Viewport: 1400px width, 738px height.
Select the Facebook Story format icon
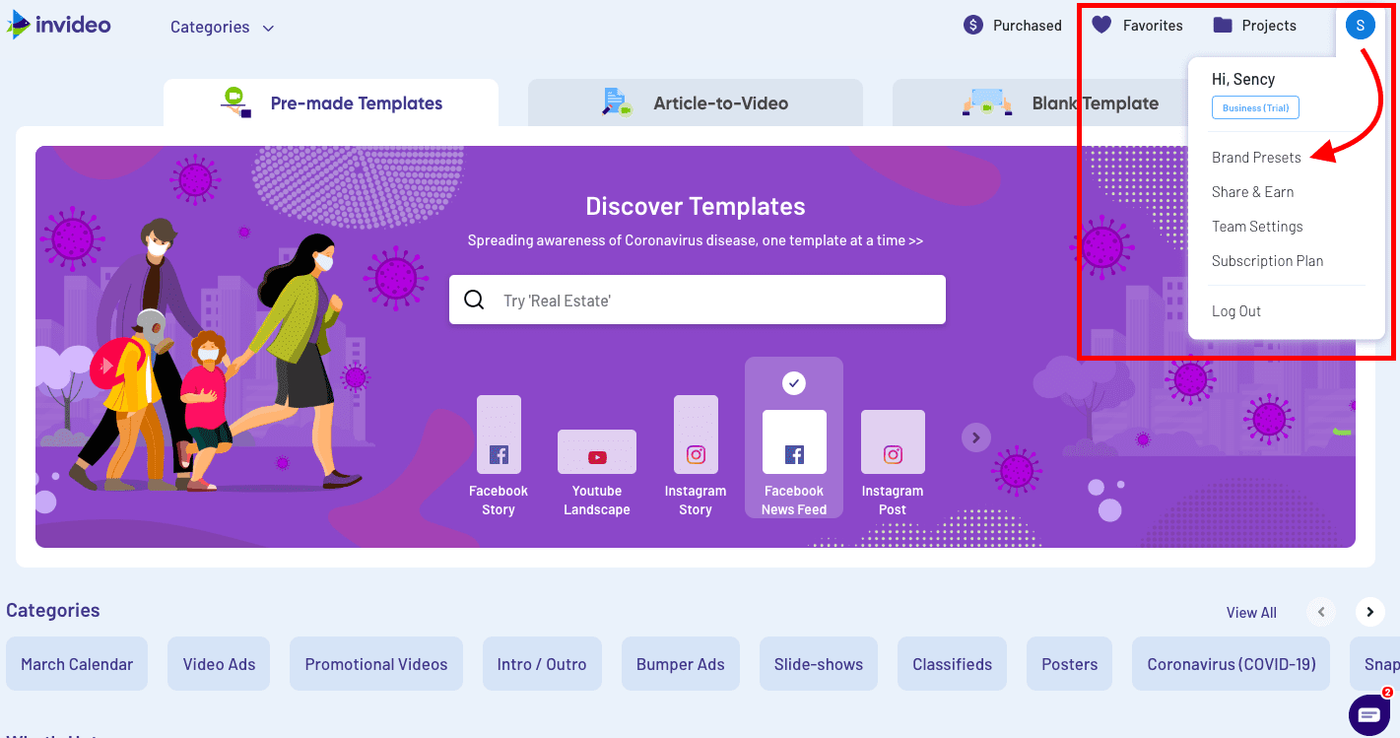[x=498, y=435]
